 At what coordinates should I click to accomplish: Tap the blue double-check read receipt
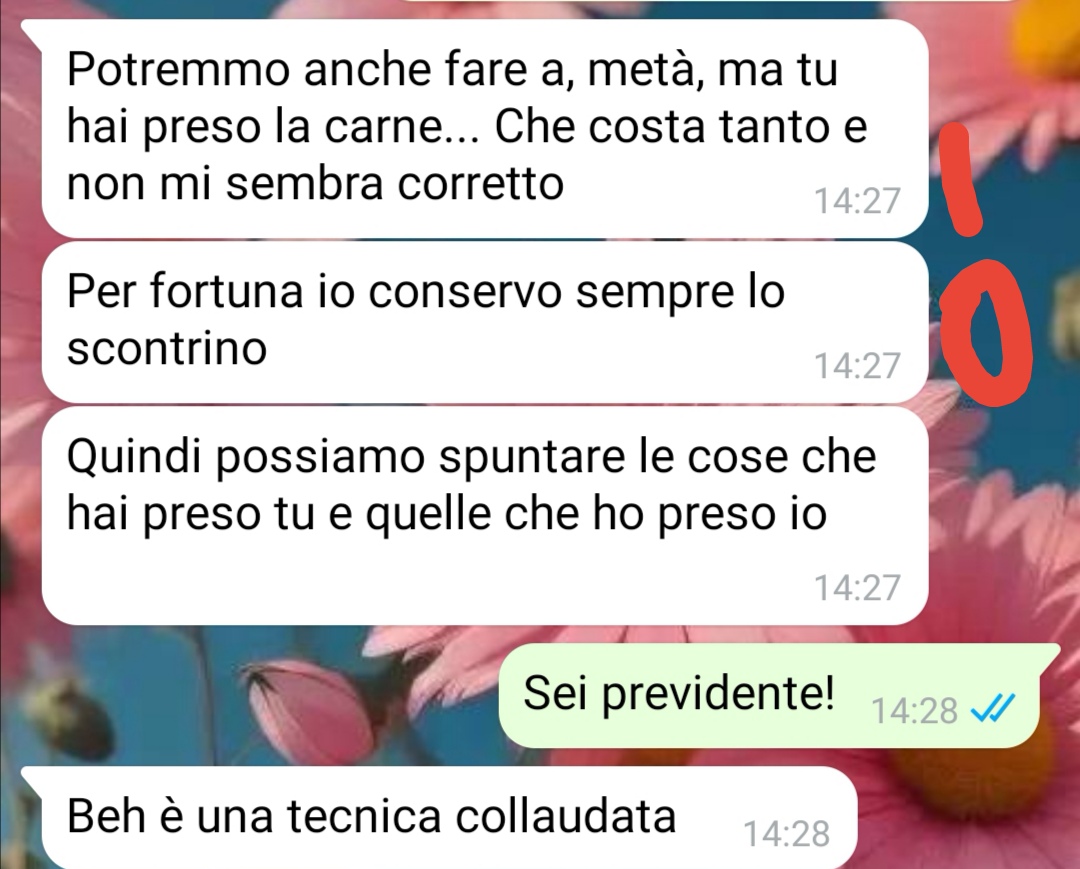[x=992, y=707]
